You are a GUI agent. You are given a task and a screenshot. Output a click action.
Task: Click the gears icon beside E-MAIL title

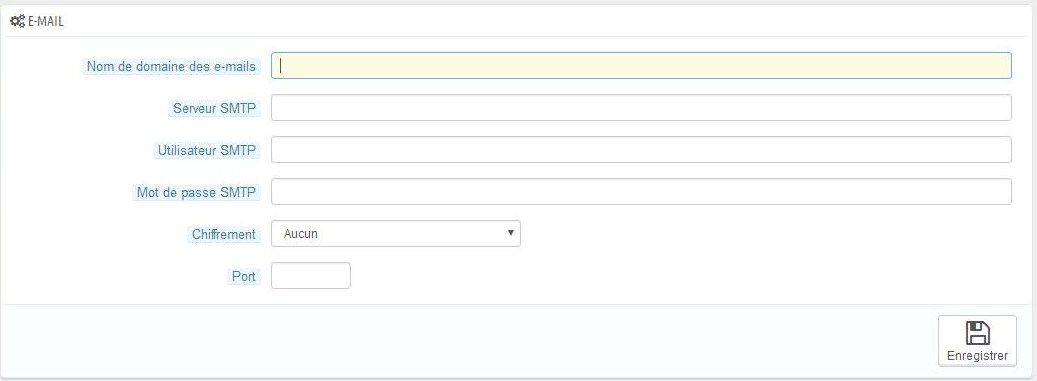[17, 21]
